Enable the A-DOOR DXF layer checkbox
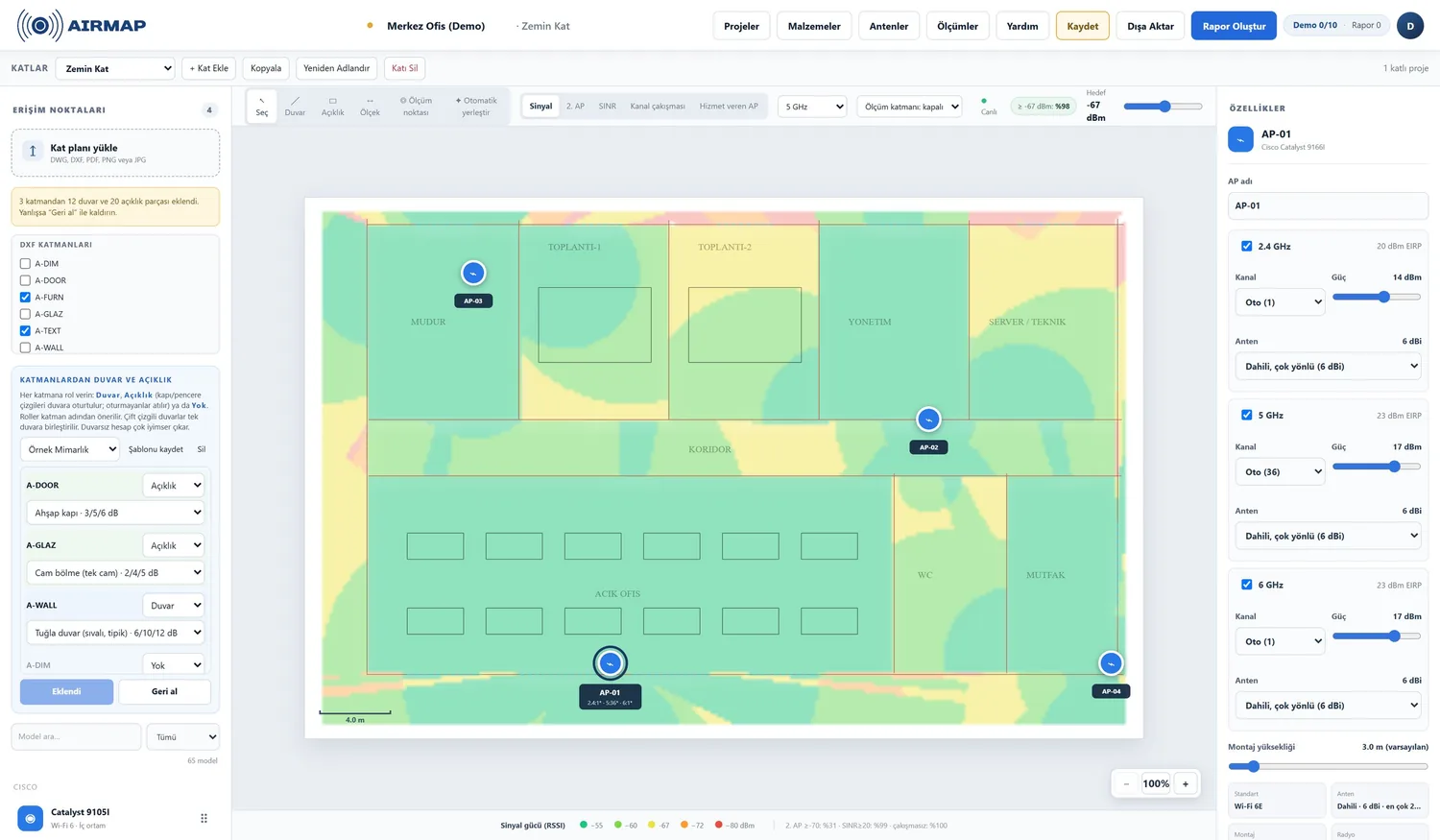This screenshot has width=1440, height=840. (x=25, y=280)
